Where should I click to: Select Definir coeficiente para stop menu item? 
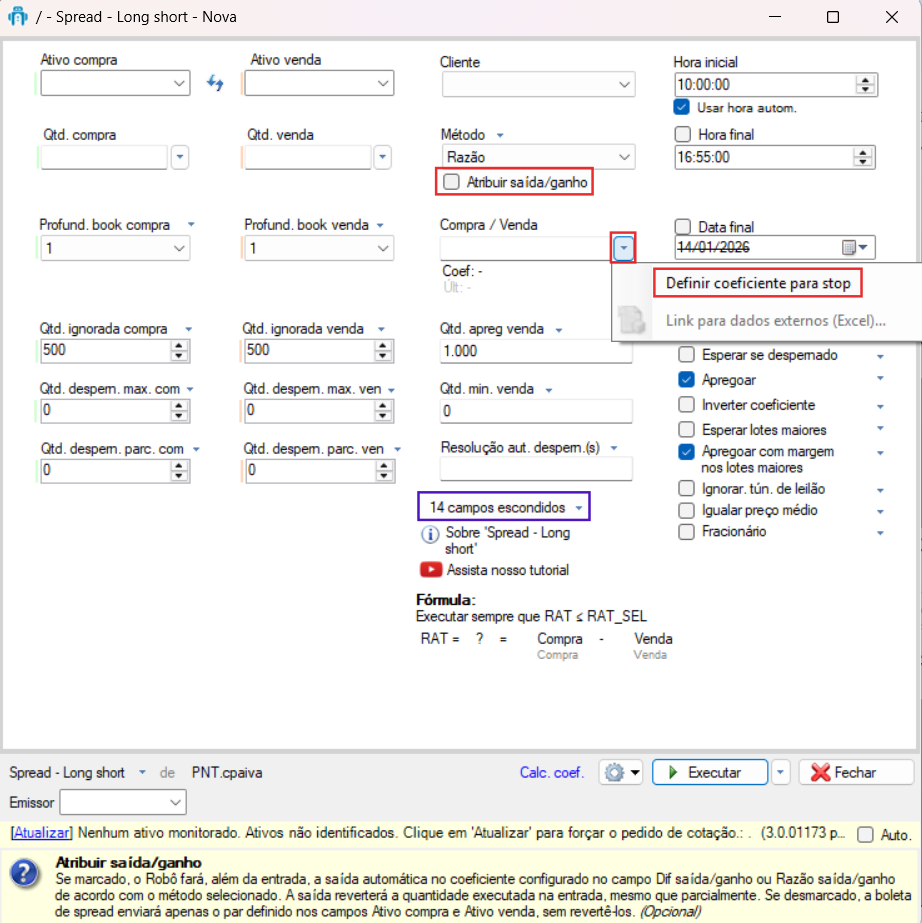point(758,284)
